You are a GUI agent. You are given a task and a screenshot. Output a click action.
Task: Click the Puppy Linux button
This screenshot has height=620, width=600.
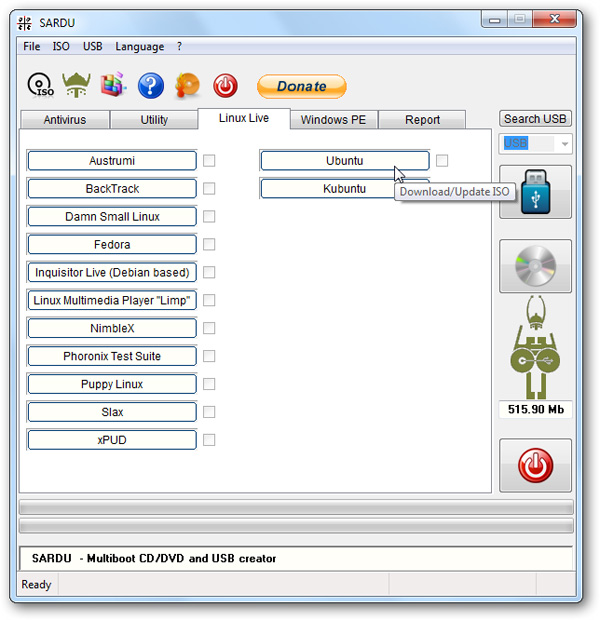point(112,384)
